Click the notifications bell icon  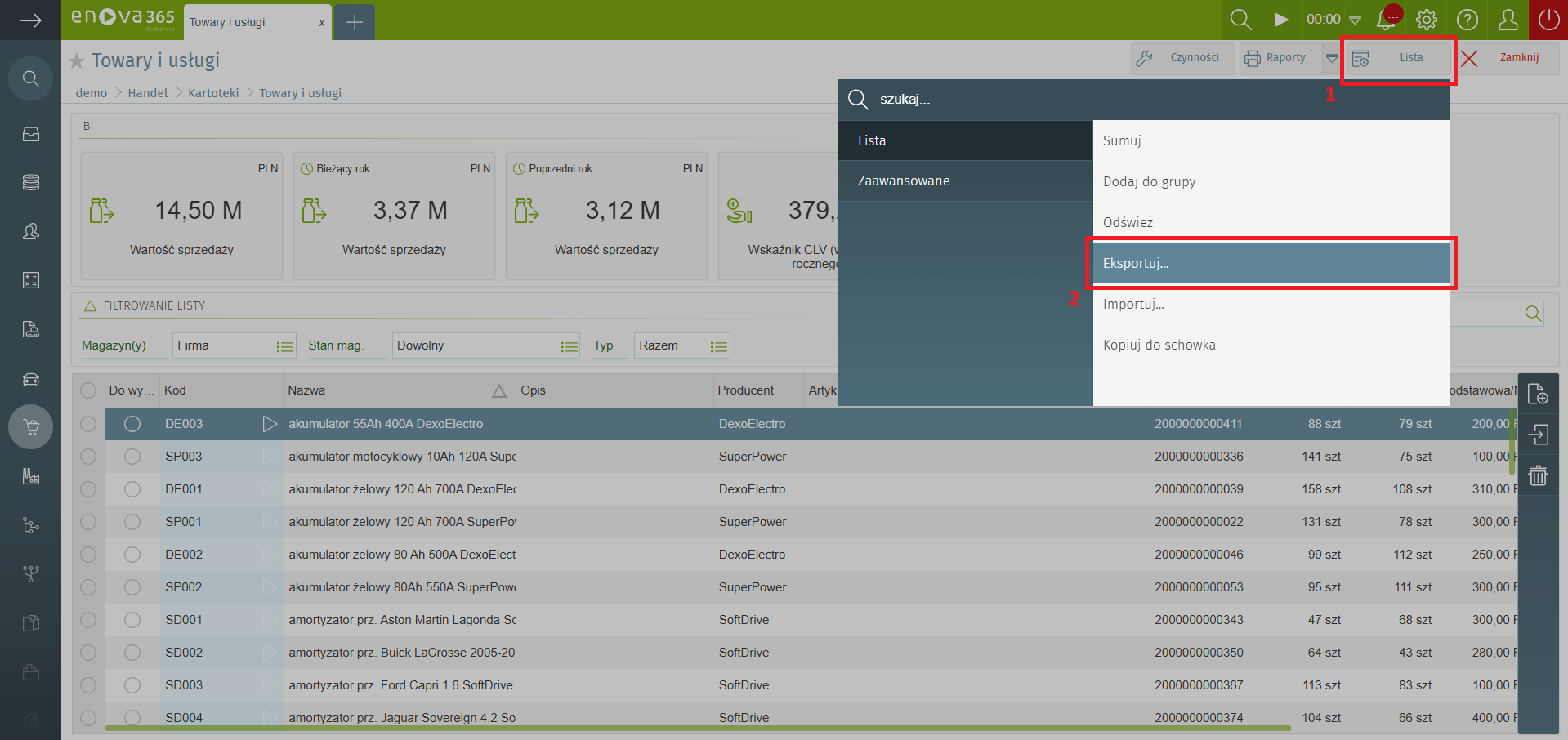1387,20
